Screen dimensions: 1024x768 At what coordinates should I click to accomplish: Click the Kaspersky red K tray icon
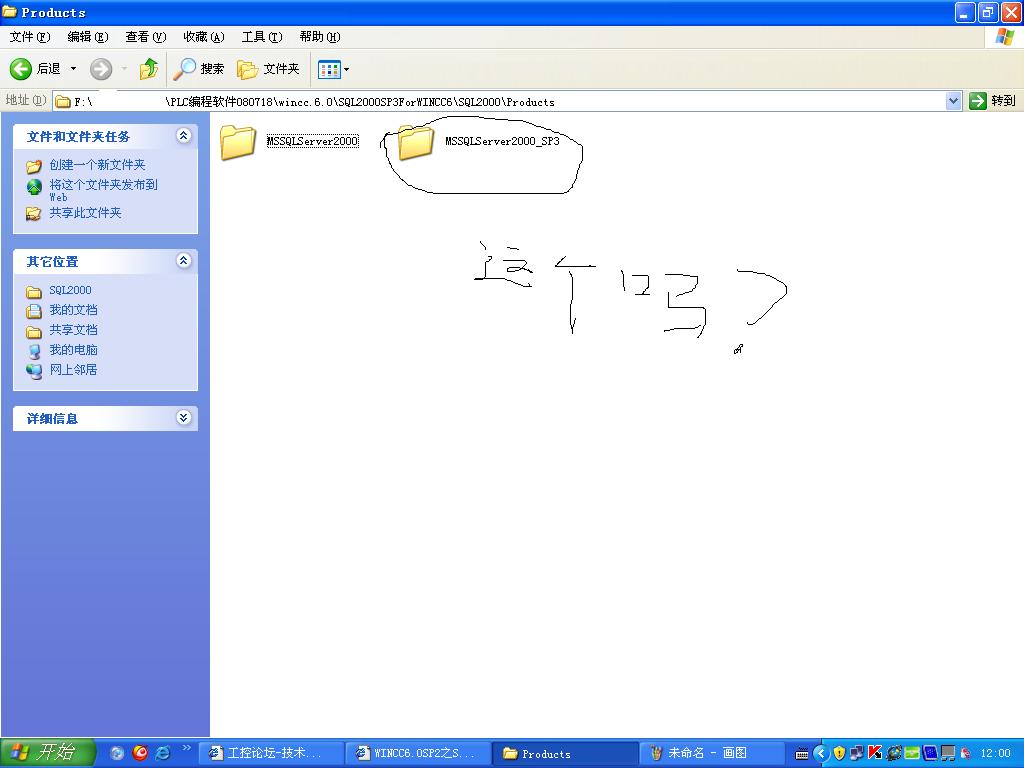[875, 753]
